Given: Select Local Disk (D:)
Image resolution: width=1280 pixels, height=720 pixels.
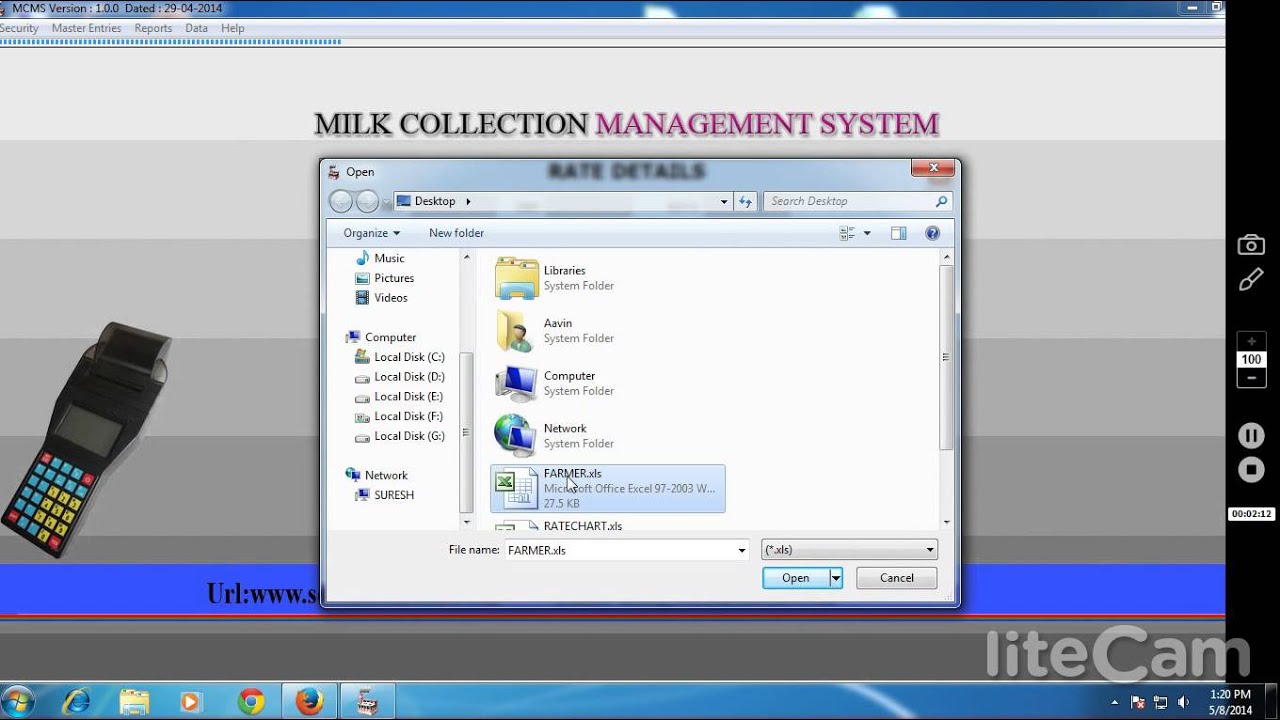Looking at the screenshot, I should click(x=400, y=377).
